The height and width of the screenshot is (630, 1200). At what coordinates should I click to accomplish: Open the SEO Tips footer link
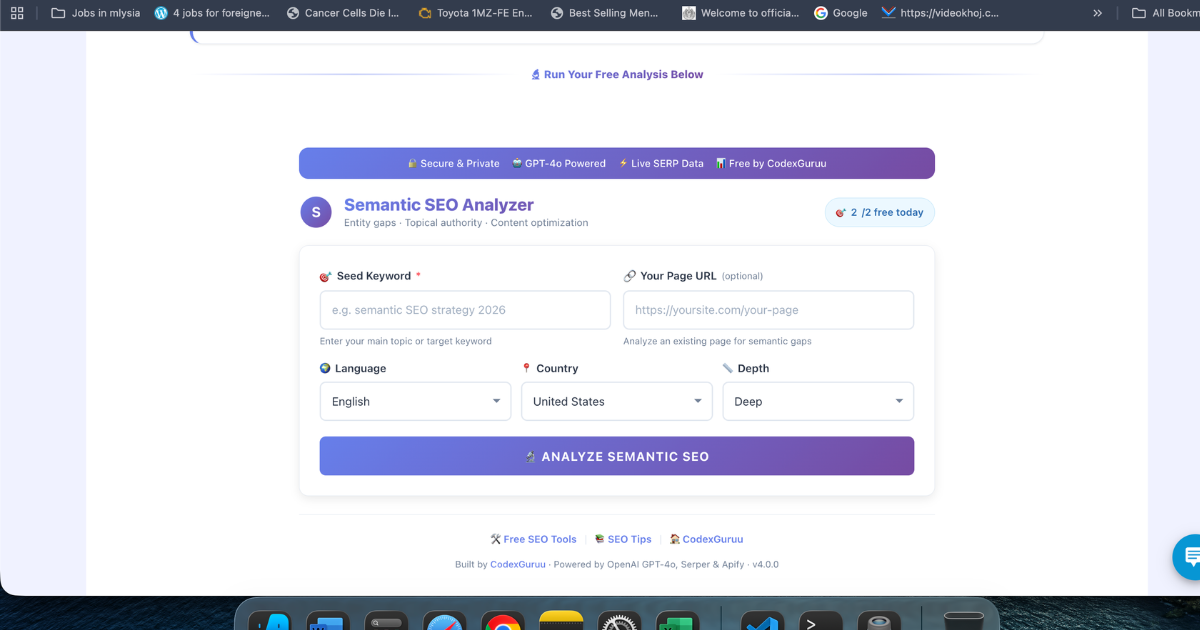point(622,539)
